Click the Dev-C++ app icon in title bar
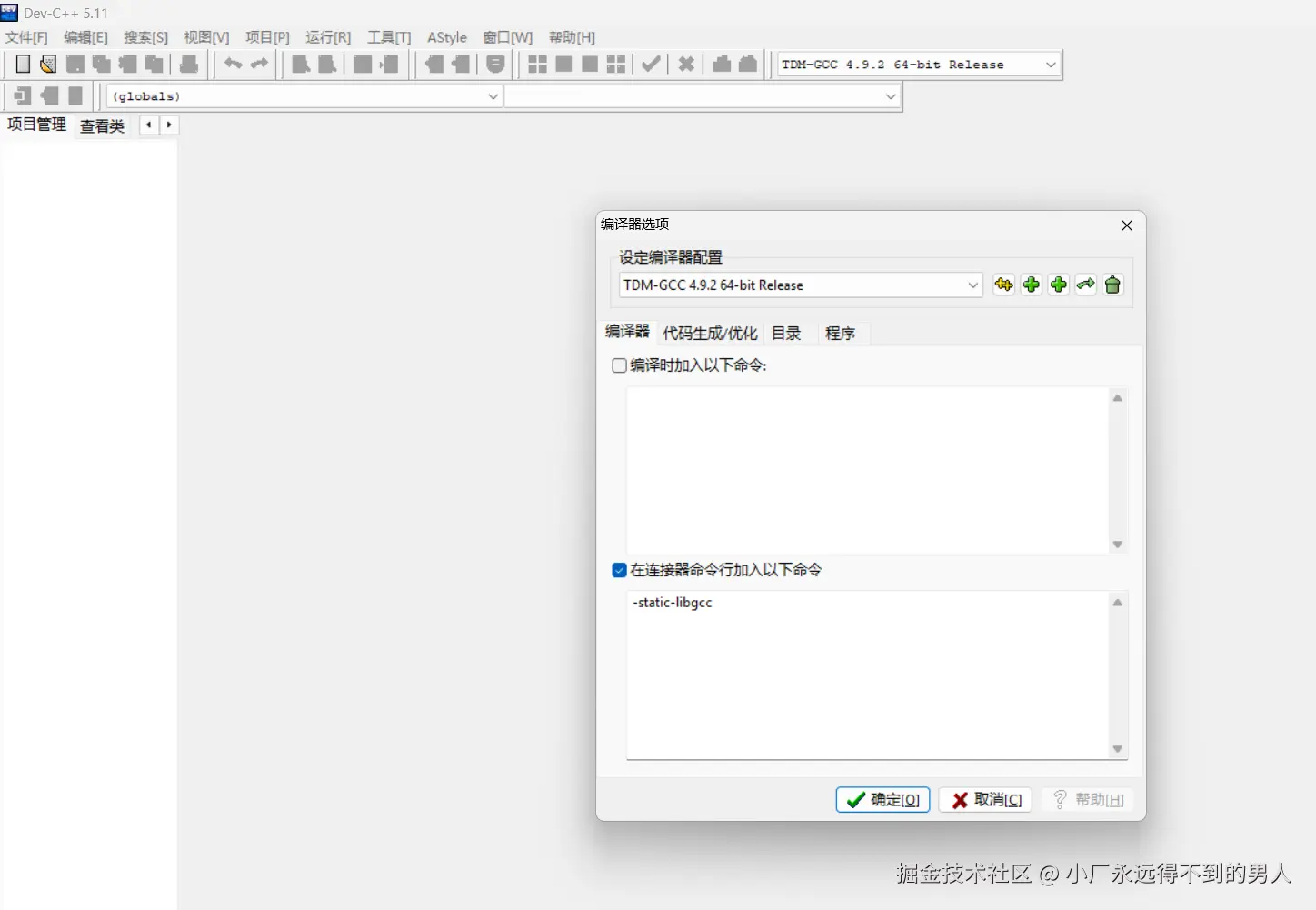 pos(9,13)
